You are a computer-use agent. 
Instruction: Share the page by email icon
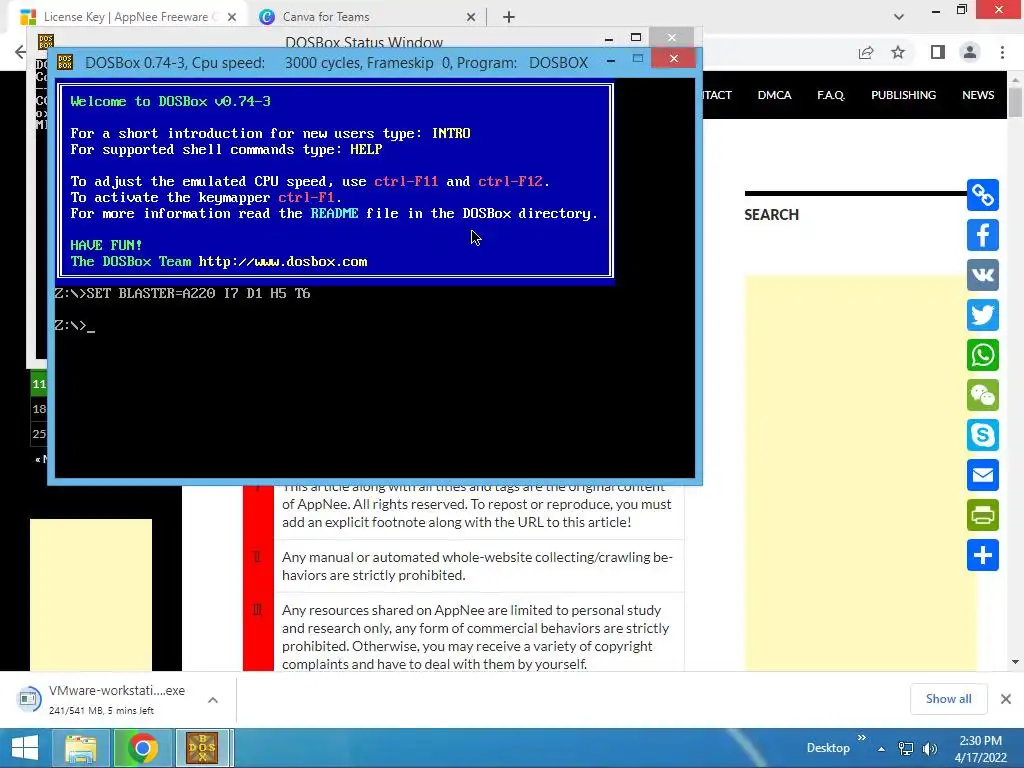(982, 475)
